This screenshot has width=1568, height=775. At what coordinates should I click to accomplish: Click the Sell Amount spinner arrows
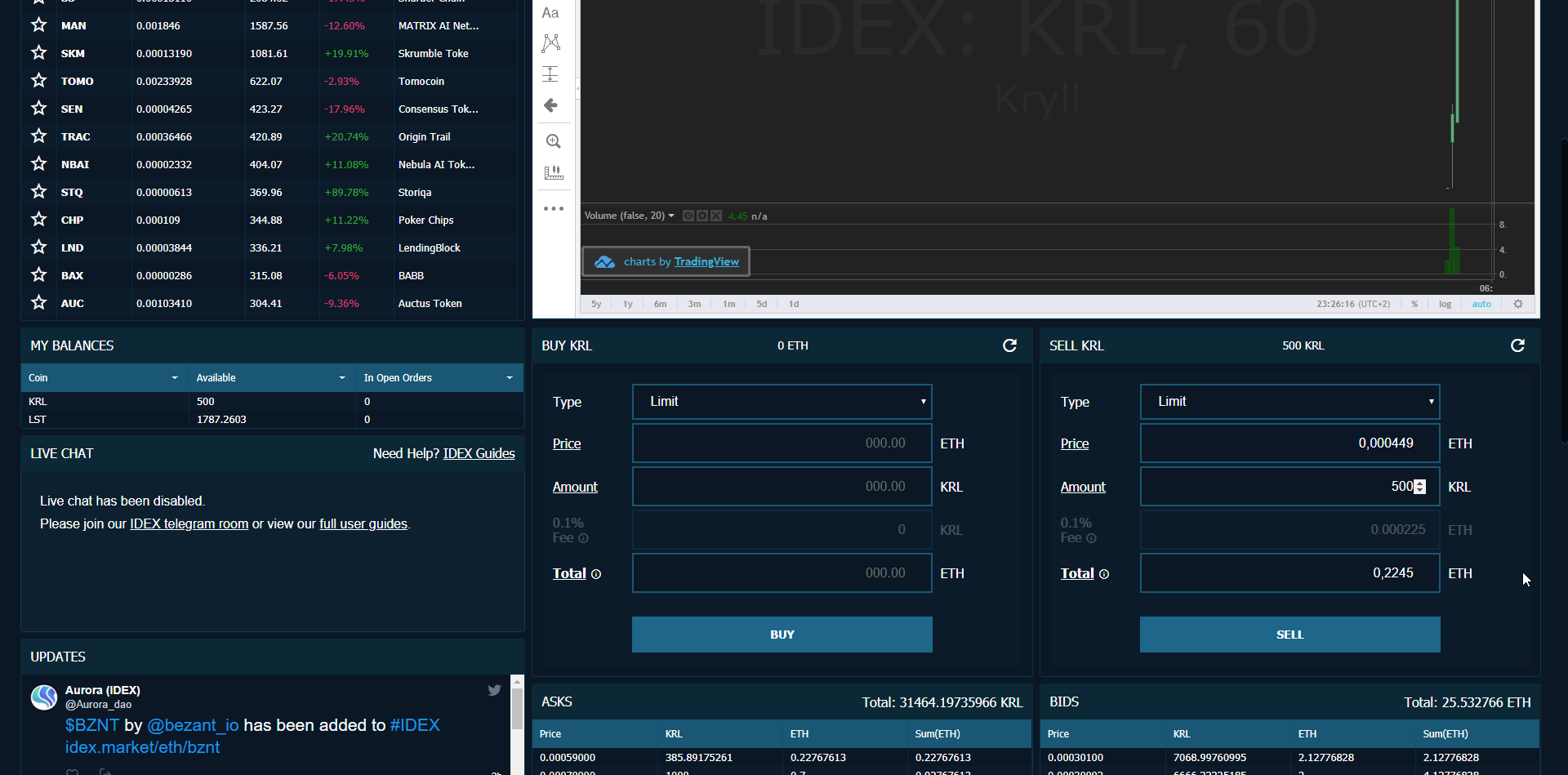(1420, 487)
